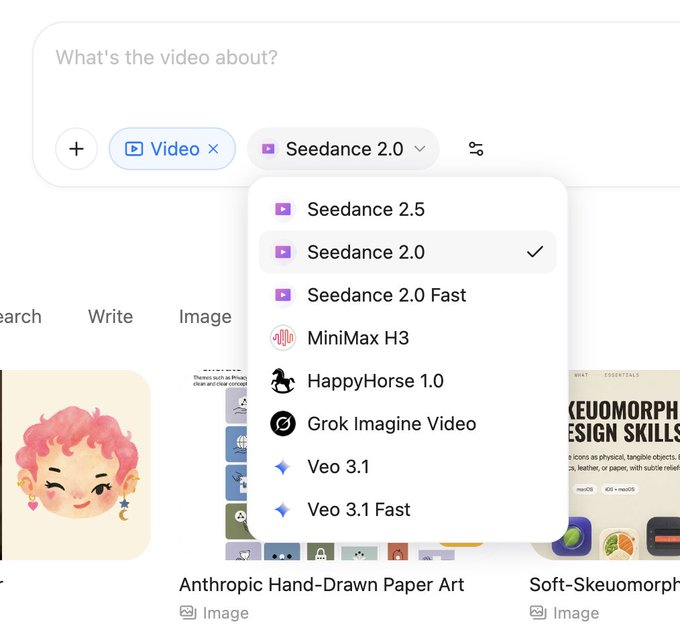Select the Video mode chip
Screen dimensions: 680x638
click(x=172, y=149)
